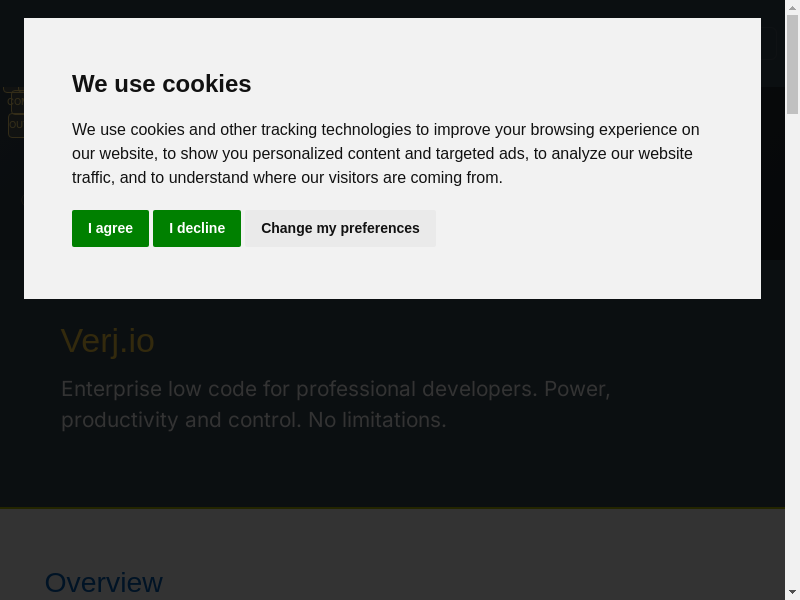Click the scrollbar track below the thumb

792,350
